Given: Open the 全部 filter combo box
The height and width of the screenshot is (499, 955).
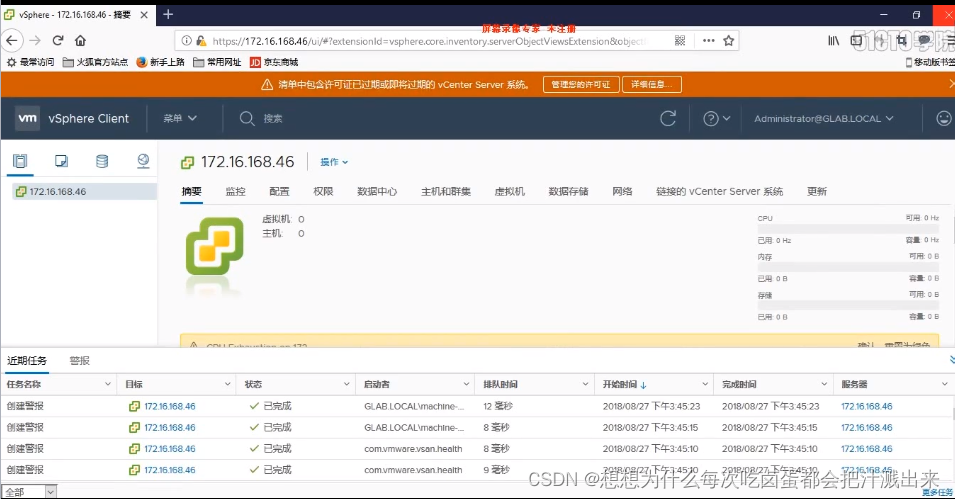Looking at the screenshot, I should pyautogui.click(x=29, y=491).
